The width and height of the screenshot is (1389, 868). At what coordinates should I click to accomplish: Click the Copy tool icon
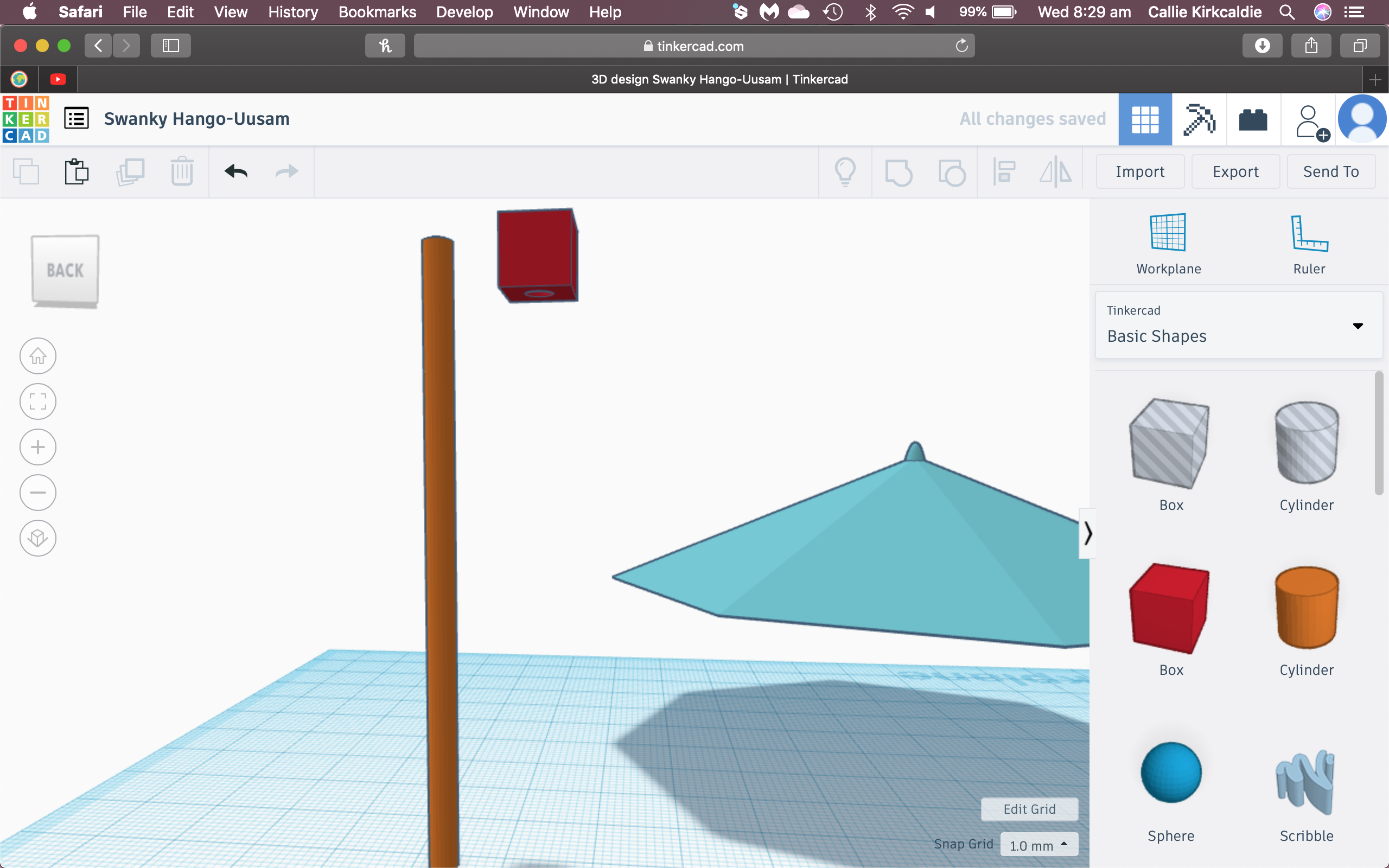pos(26,171)
